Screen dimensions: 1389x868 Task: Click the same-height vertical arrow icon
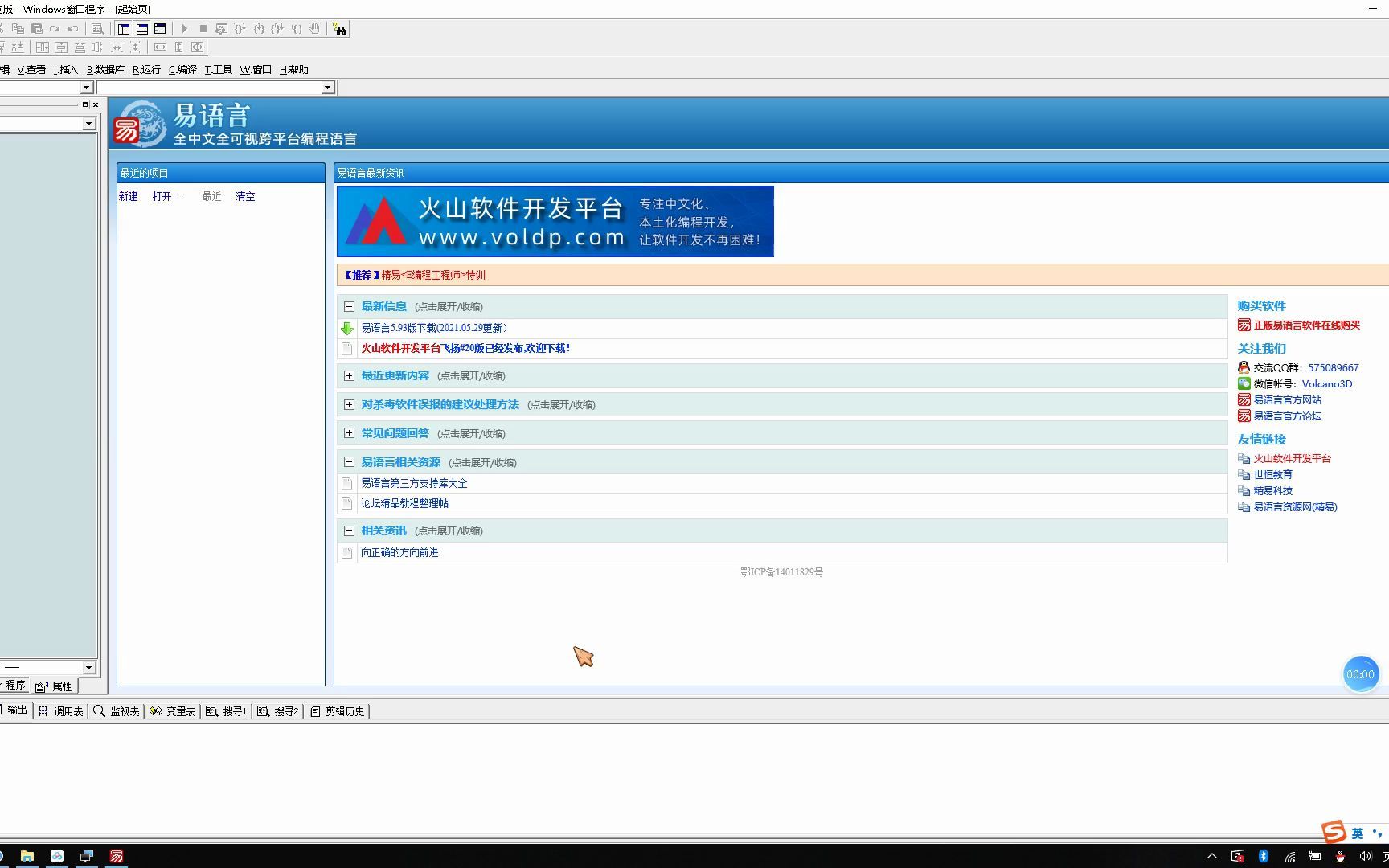tap(178, 47)
